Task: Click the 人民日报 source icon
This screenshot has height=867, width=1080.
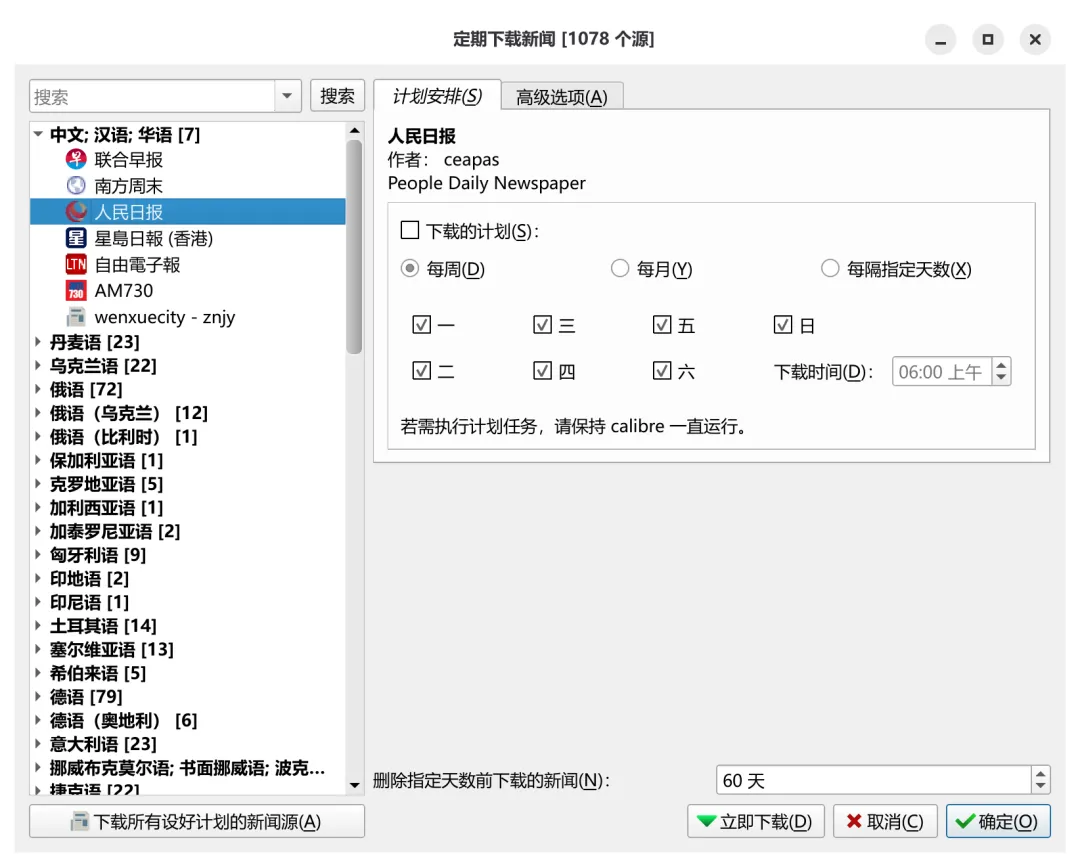Action: 76,212
